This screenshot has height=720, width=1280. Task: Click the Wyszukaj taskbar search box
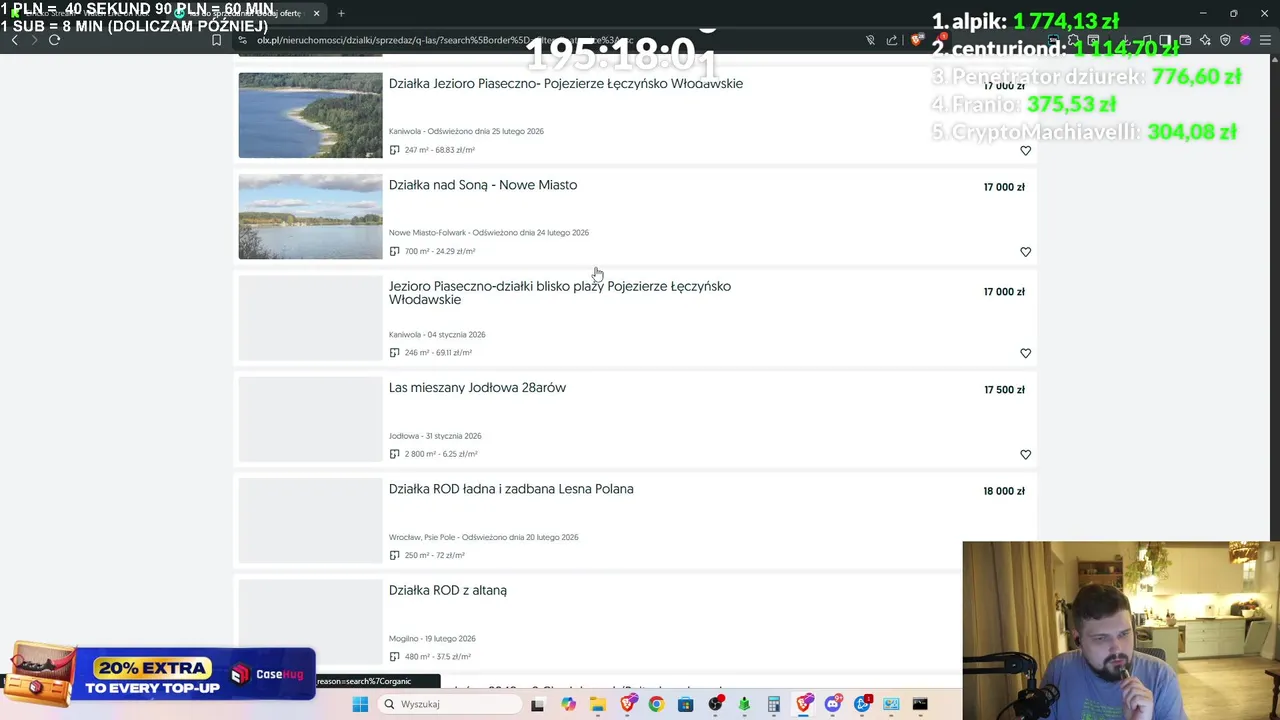point(450,704)
